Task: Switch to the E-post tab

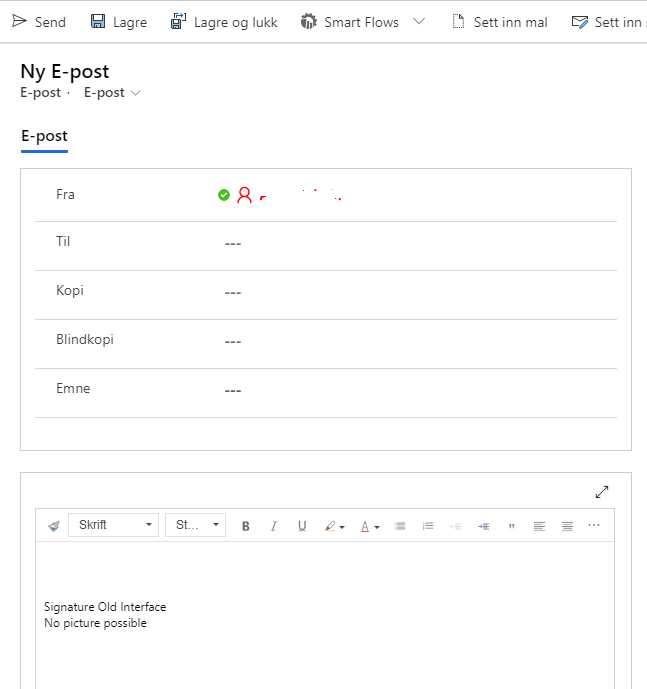Action: coord(44,136)
